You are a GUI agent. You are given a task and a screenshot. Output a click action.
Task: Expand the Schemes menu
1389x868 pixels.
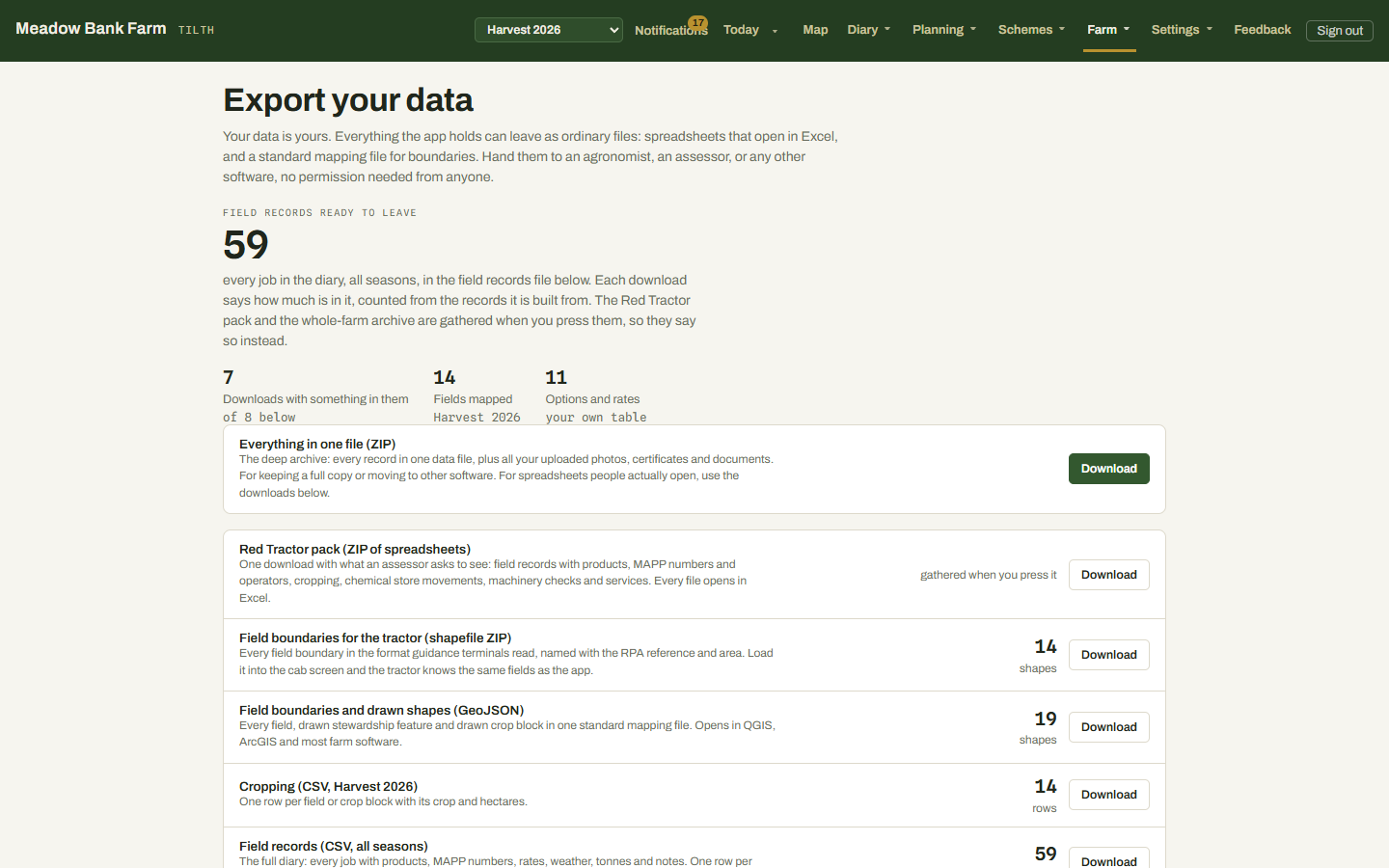pos(1031,30)
